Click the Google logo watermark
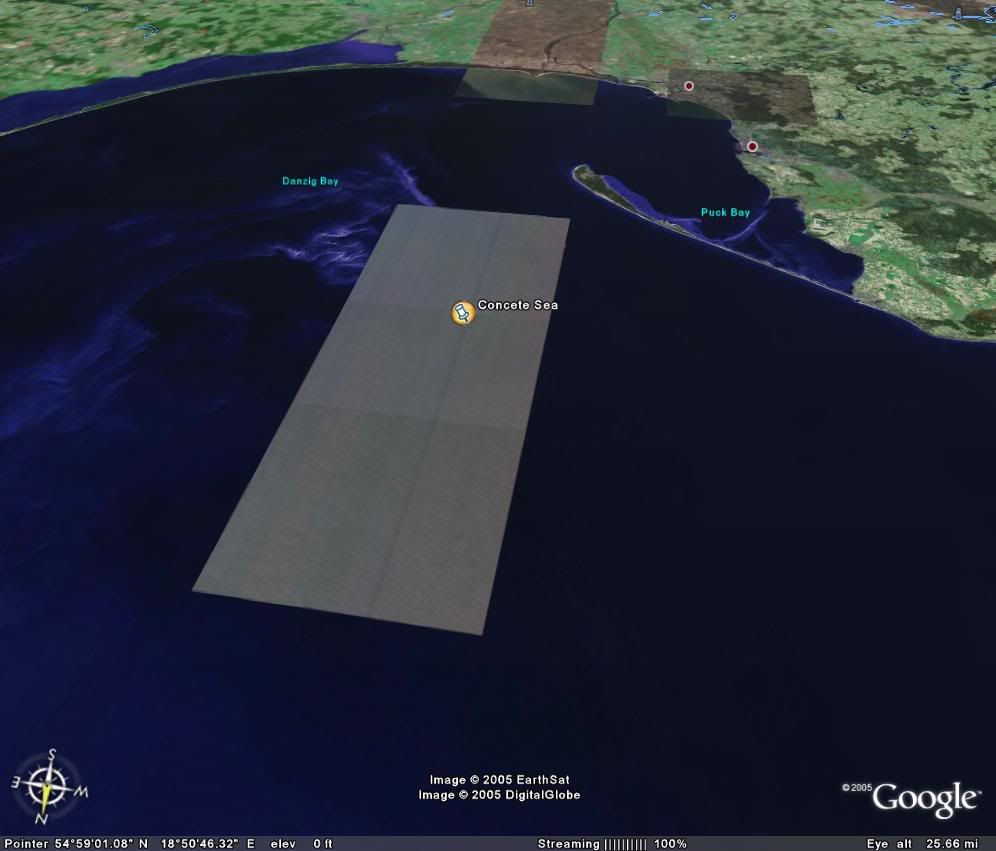 pyautogui.click(x=923, y=799)
